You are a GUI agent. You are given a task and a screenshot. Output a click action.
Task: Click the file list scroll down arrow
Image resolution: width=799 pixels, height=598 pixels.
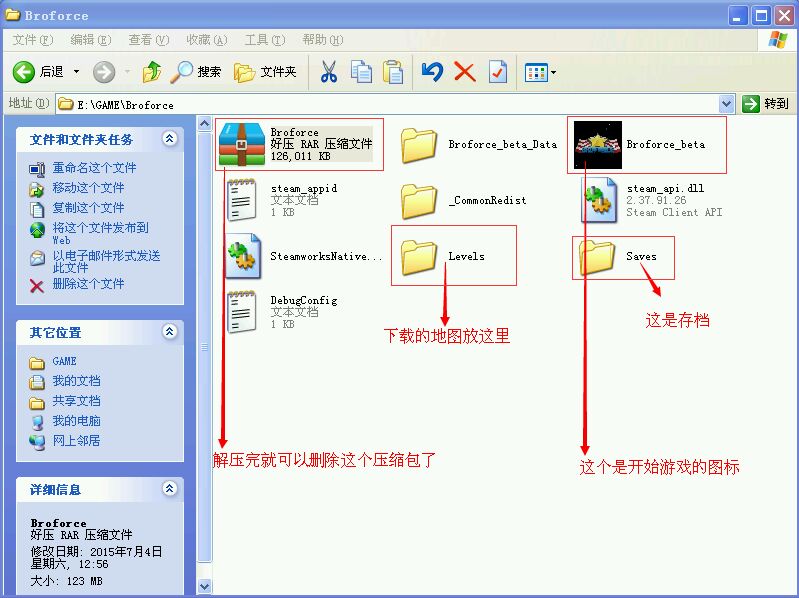tap(204, 586)
